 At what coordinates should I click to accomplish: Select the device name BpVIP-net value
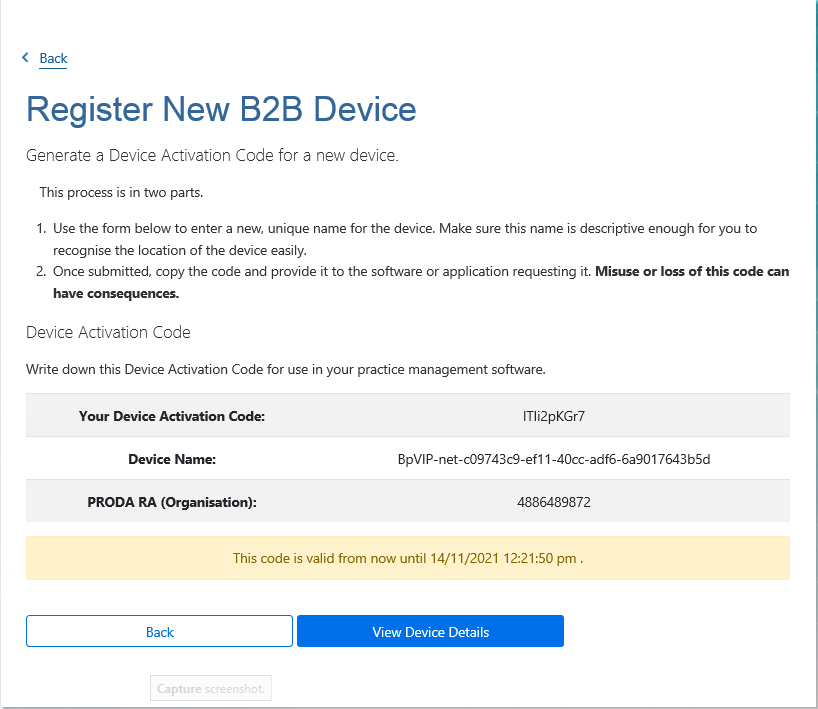click(554, 459)
